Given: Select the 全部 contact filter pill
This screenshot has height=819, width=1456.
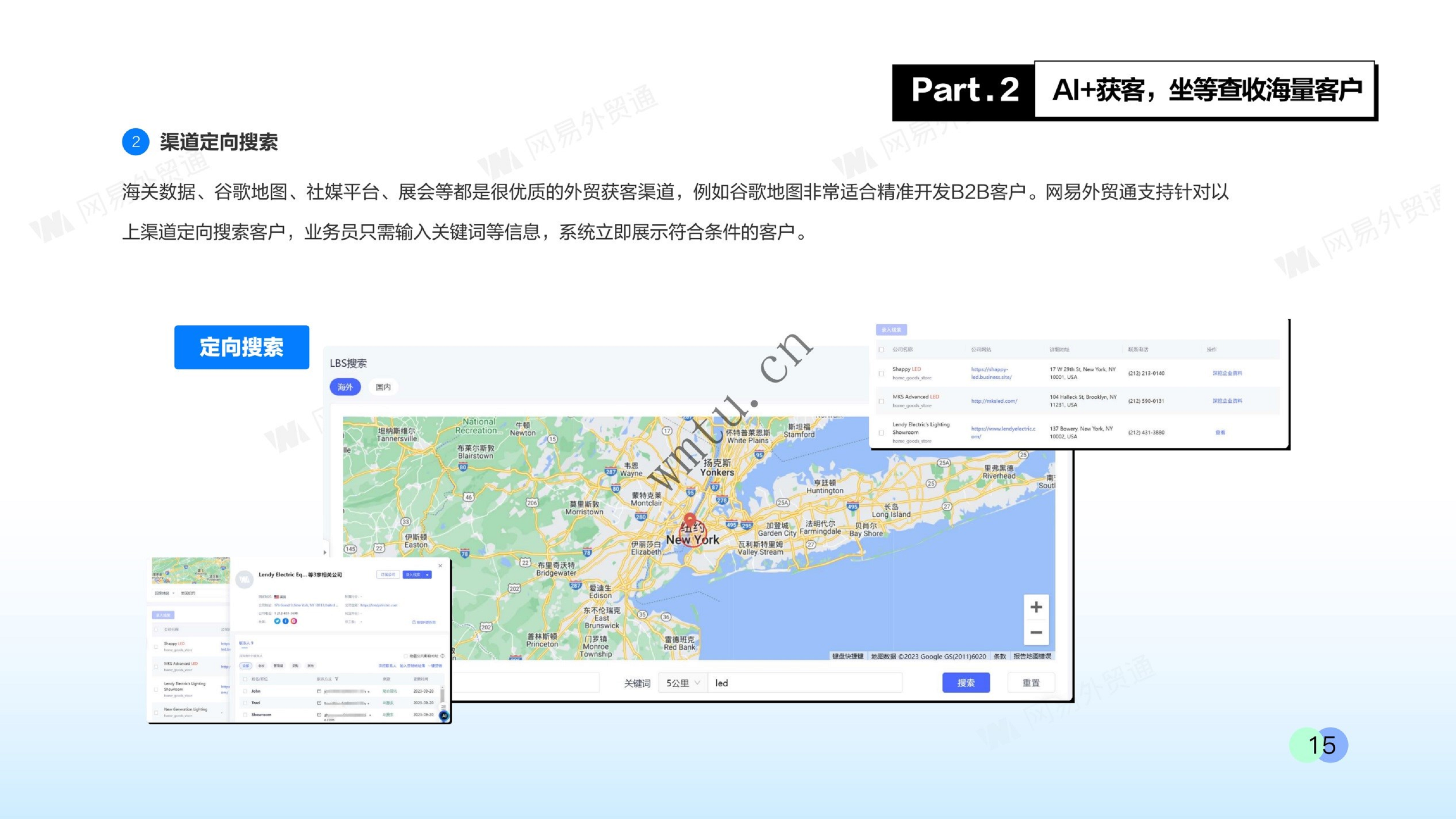Looking at the screenshot, I should coord(246,666).
